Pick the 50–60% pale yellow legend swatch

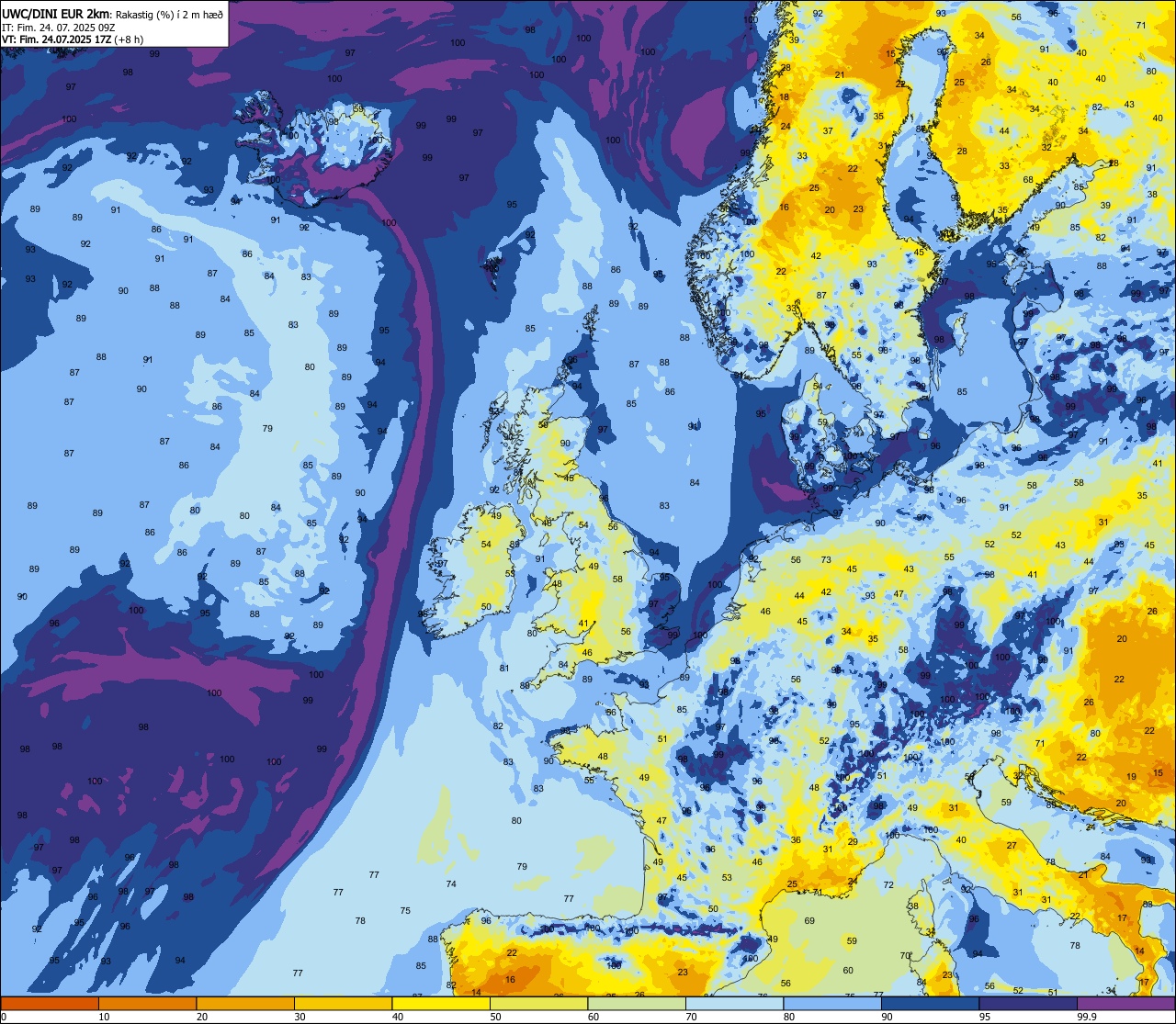click(538, 1003)
